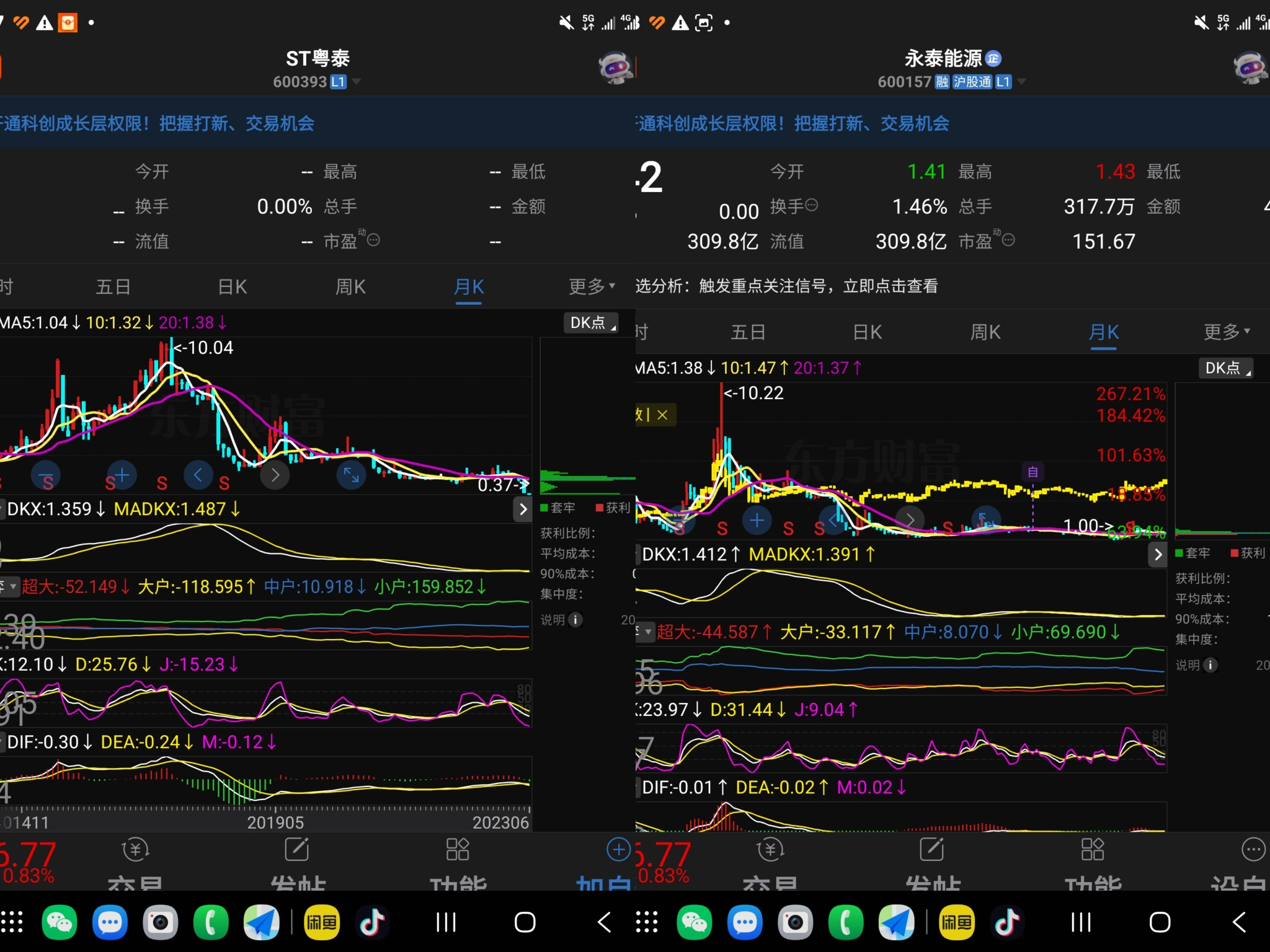This screenshot has height=952, width=1270.
Task: Open Telegram from left navigation dock
Action: point(262,922)
